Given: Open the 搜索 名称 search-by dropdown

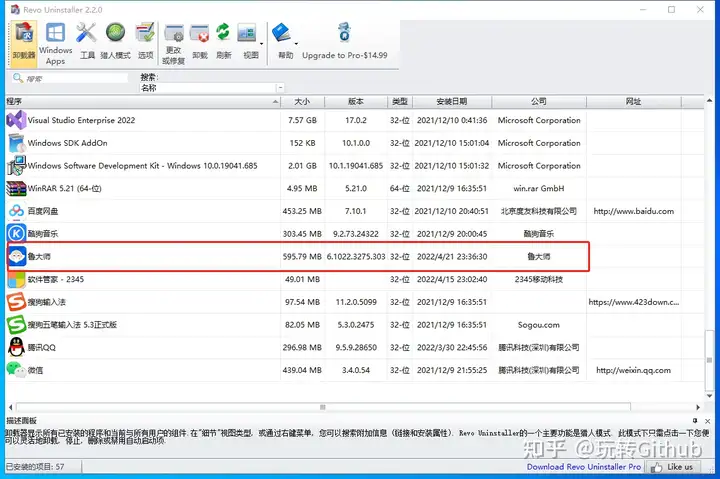Looking at the screenshot, I should click(280, 87).
